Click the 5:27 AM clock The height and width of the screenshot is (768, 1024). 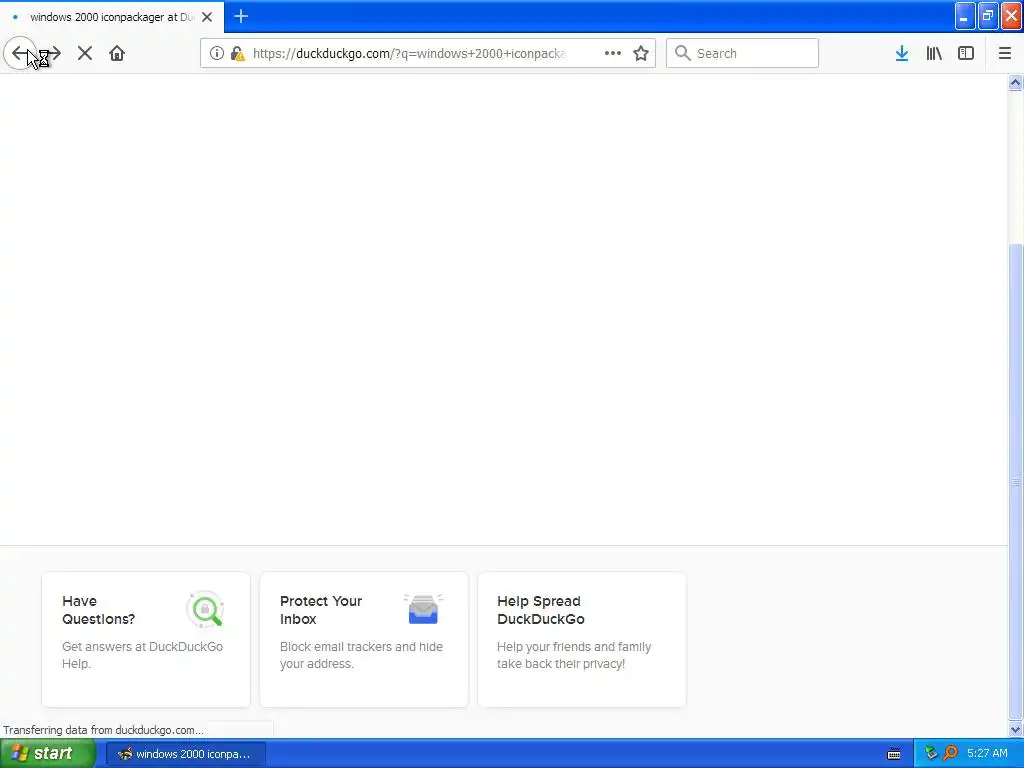pos(987,754)
